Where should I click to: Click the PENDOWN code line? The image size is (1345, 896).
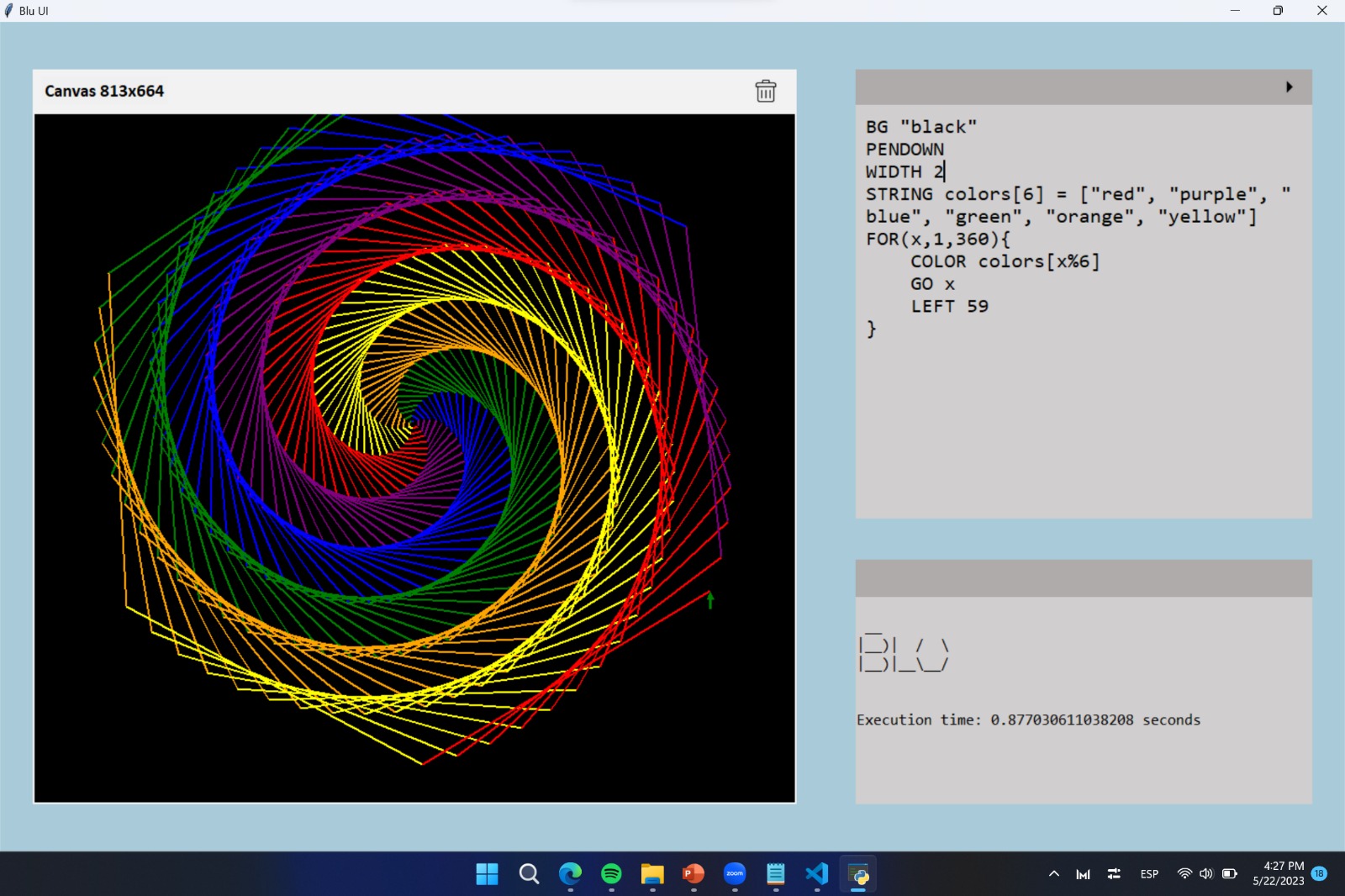(x=905, y=150)
